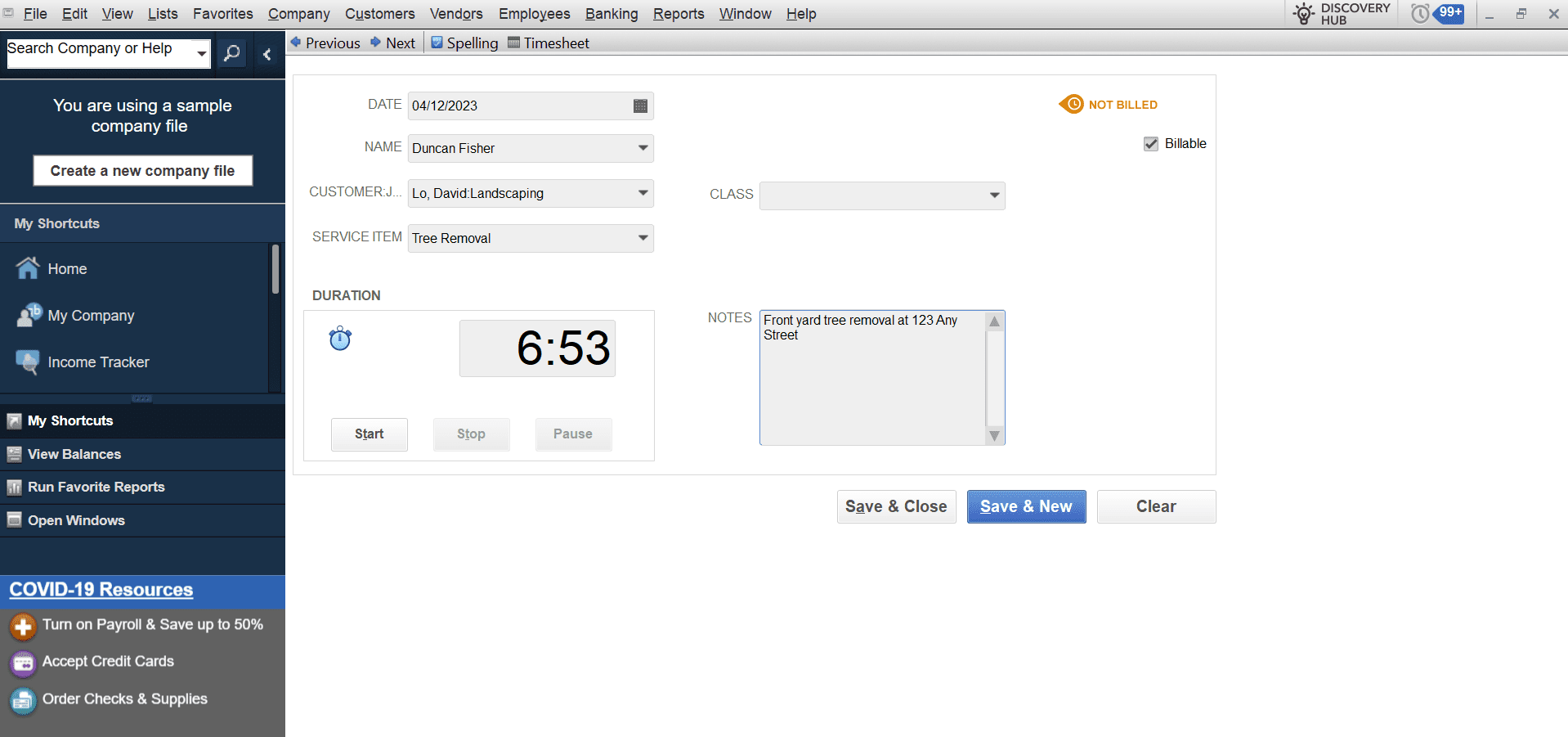
Task: Open the File menu
Action: point(35,14)
